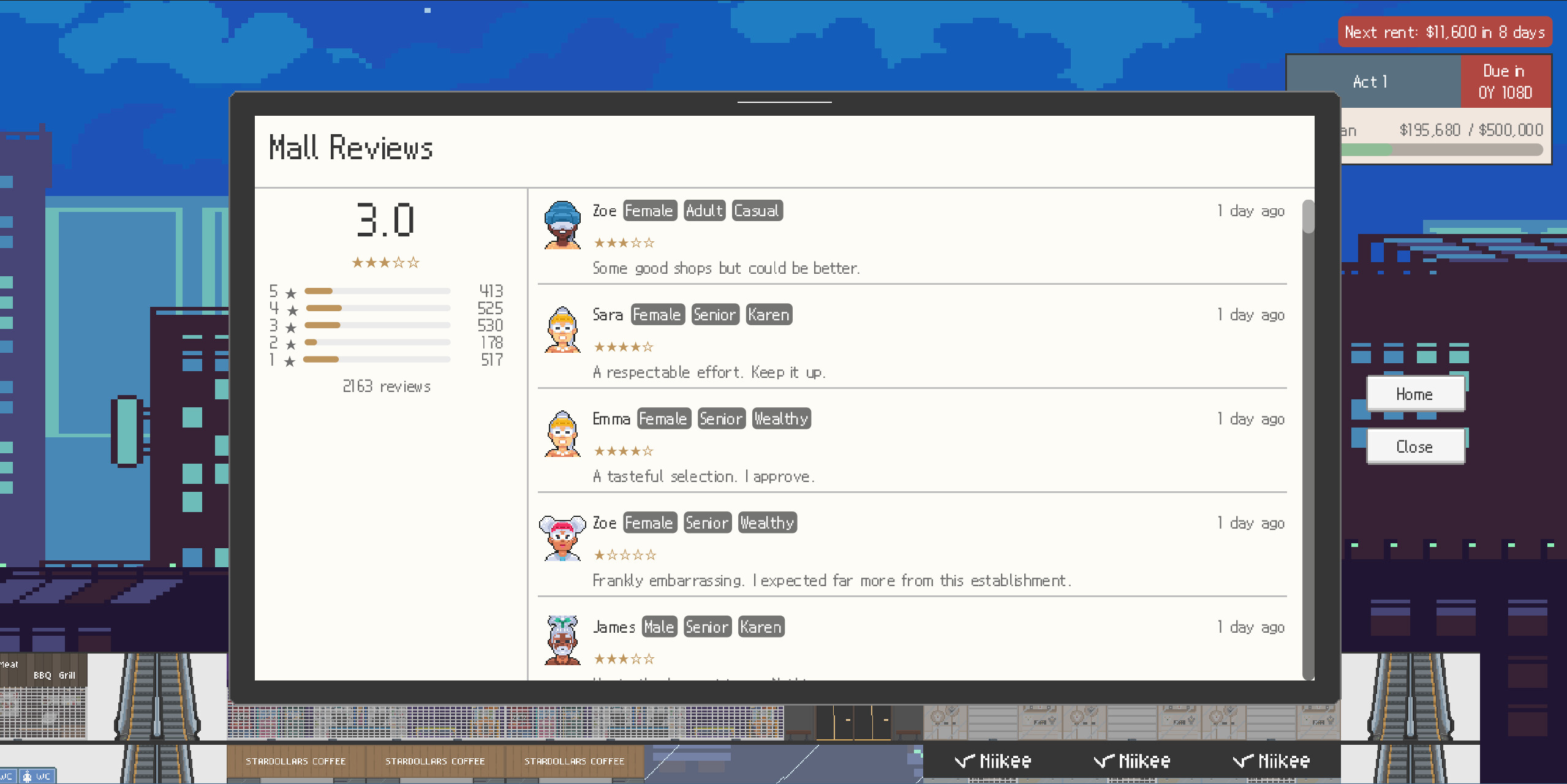Click Sara's four-star rating
This screenshot has width=1567, height=784.
[x=624, y=347]
